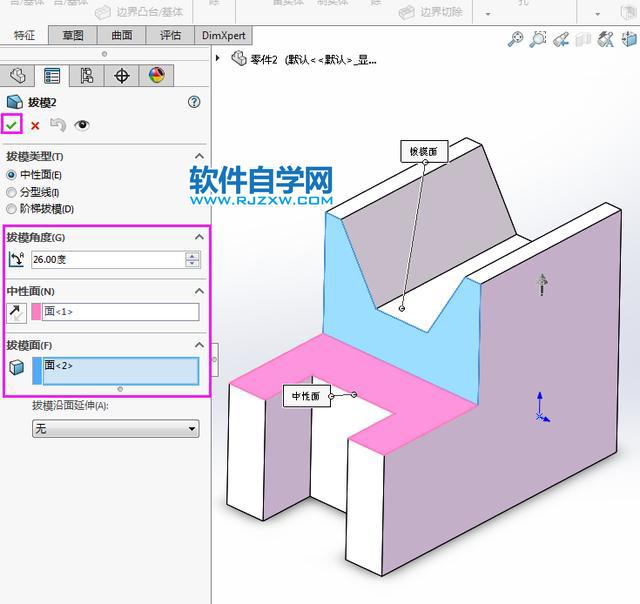Confirm the draft with the green checkmark

11,124
